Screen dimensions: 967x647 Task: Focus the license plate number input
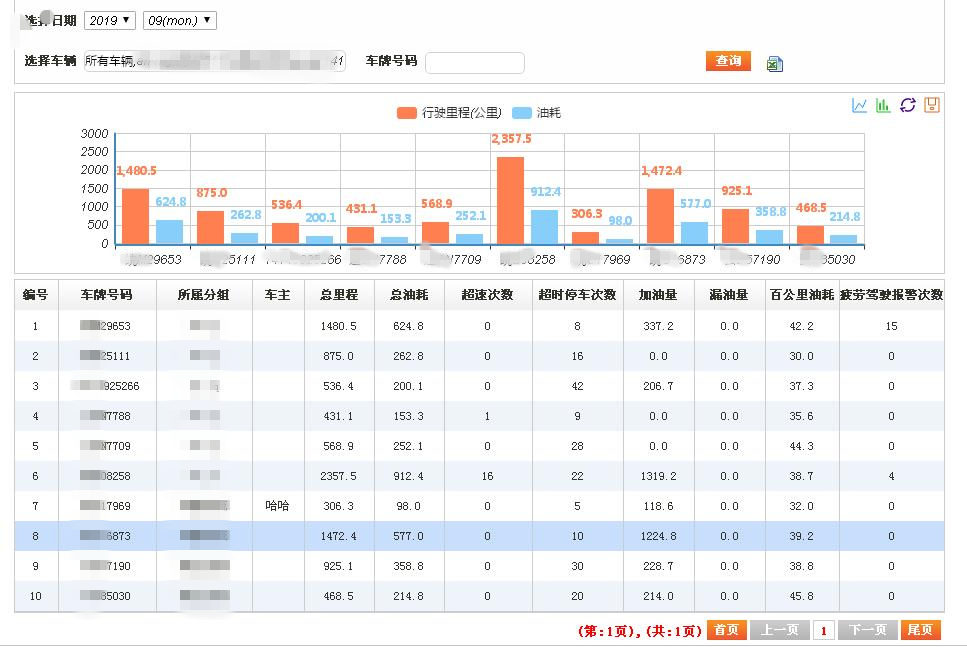point(475,62)
